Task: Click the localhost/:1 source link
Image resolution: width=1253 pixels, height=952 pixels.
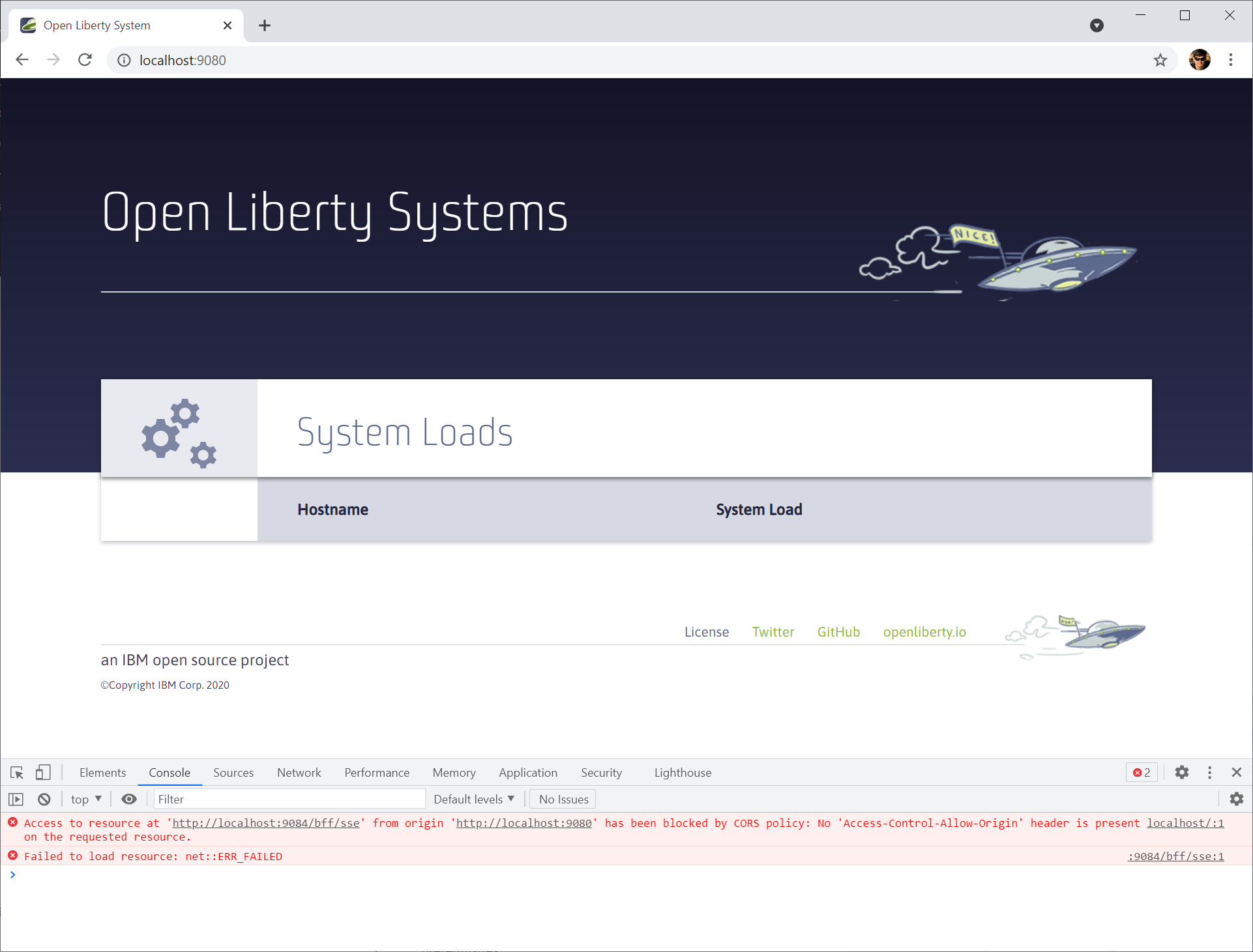Action: coord(1185,824)
